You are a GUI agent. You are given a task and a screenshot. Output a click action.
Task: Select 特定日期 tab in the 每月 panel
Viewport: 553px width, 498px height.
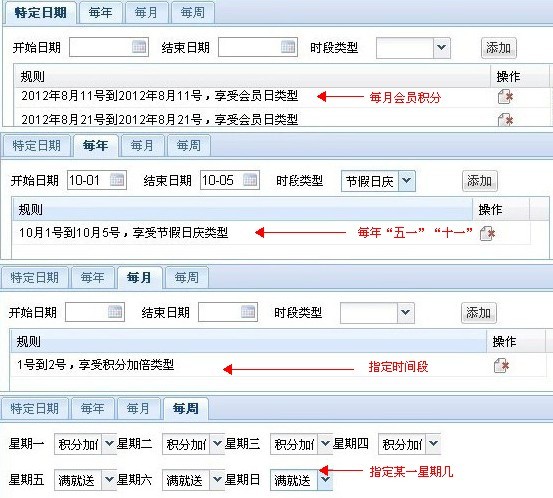pos(35,278)
